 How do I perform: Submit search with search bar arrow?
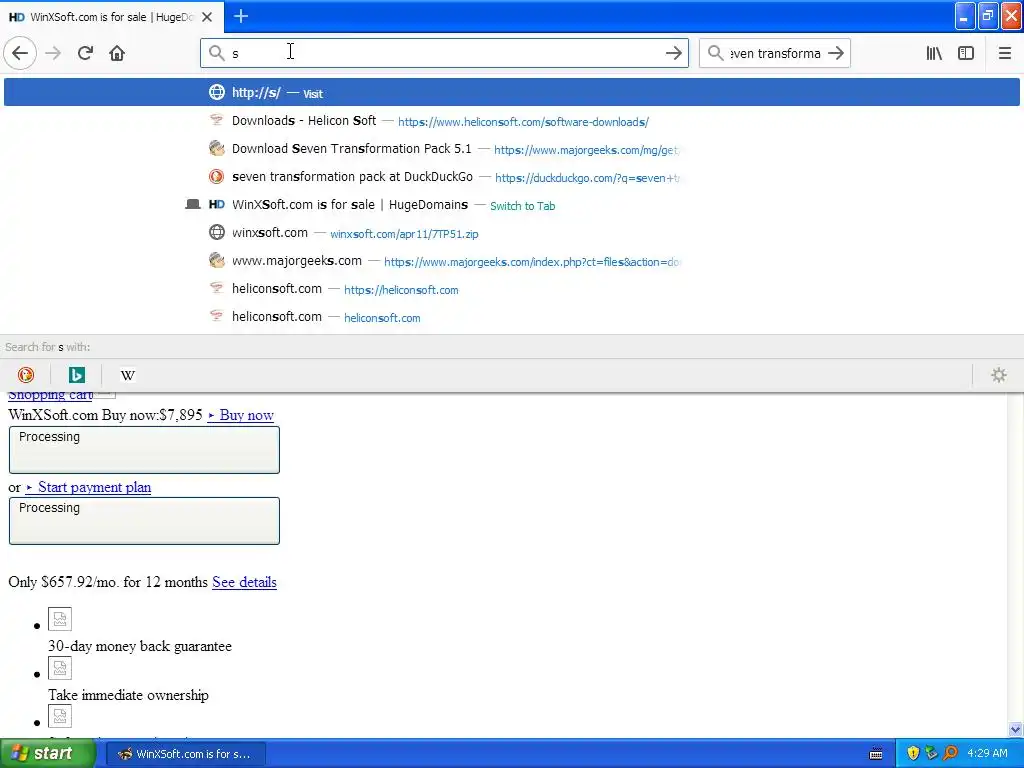pos(836,53)
